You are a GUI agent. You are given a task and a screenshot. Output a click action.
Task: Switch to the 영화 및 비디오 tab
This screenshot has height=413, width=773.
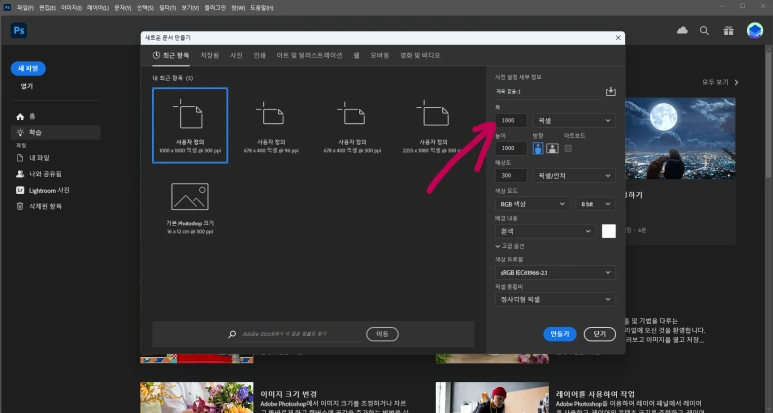click(x=420, y=55)
